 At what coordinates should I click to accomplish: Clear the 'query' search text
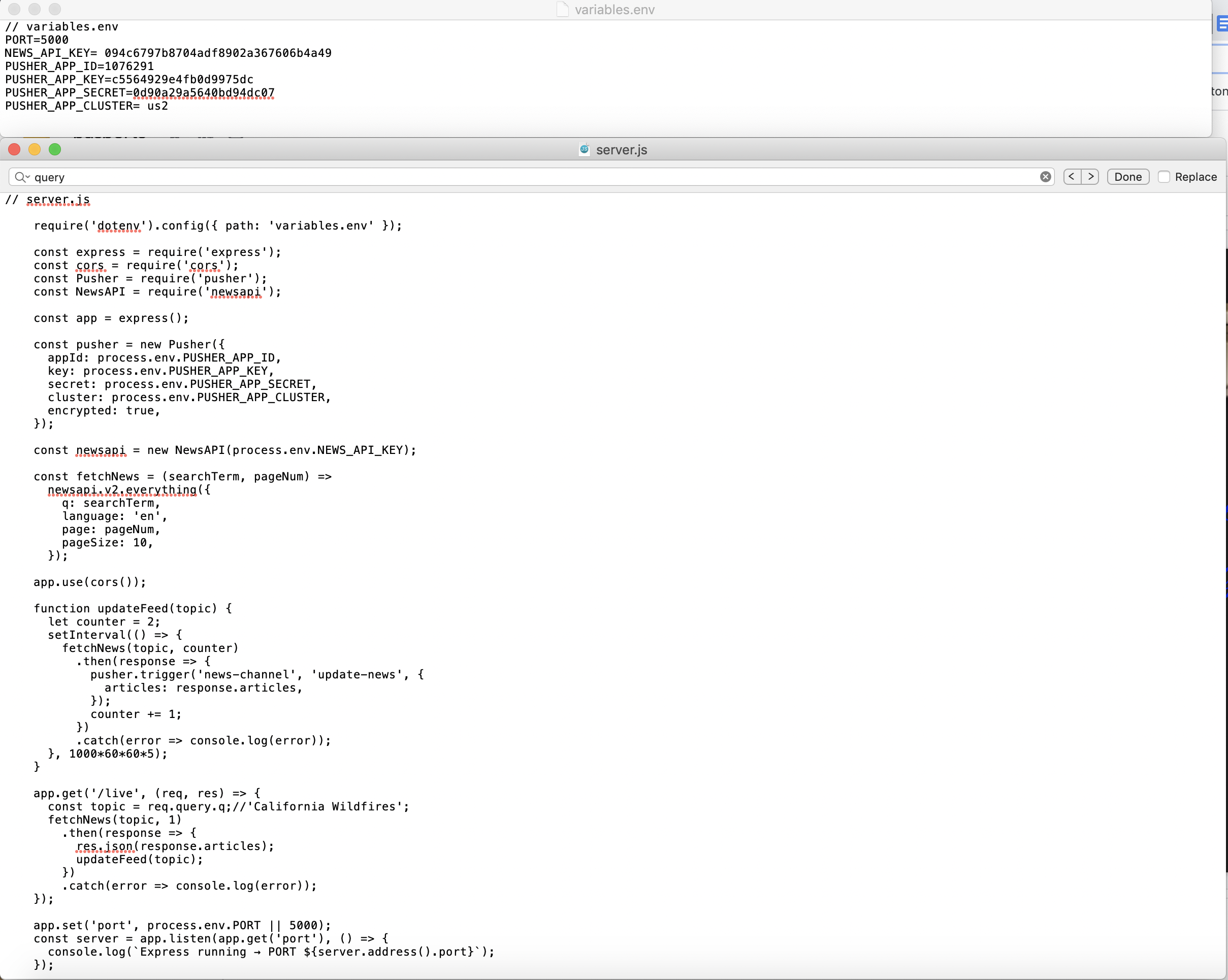tap(1045, 177)
